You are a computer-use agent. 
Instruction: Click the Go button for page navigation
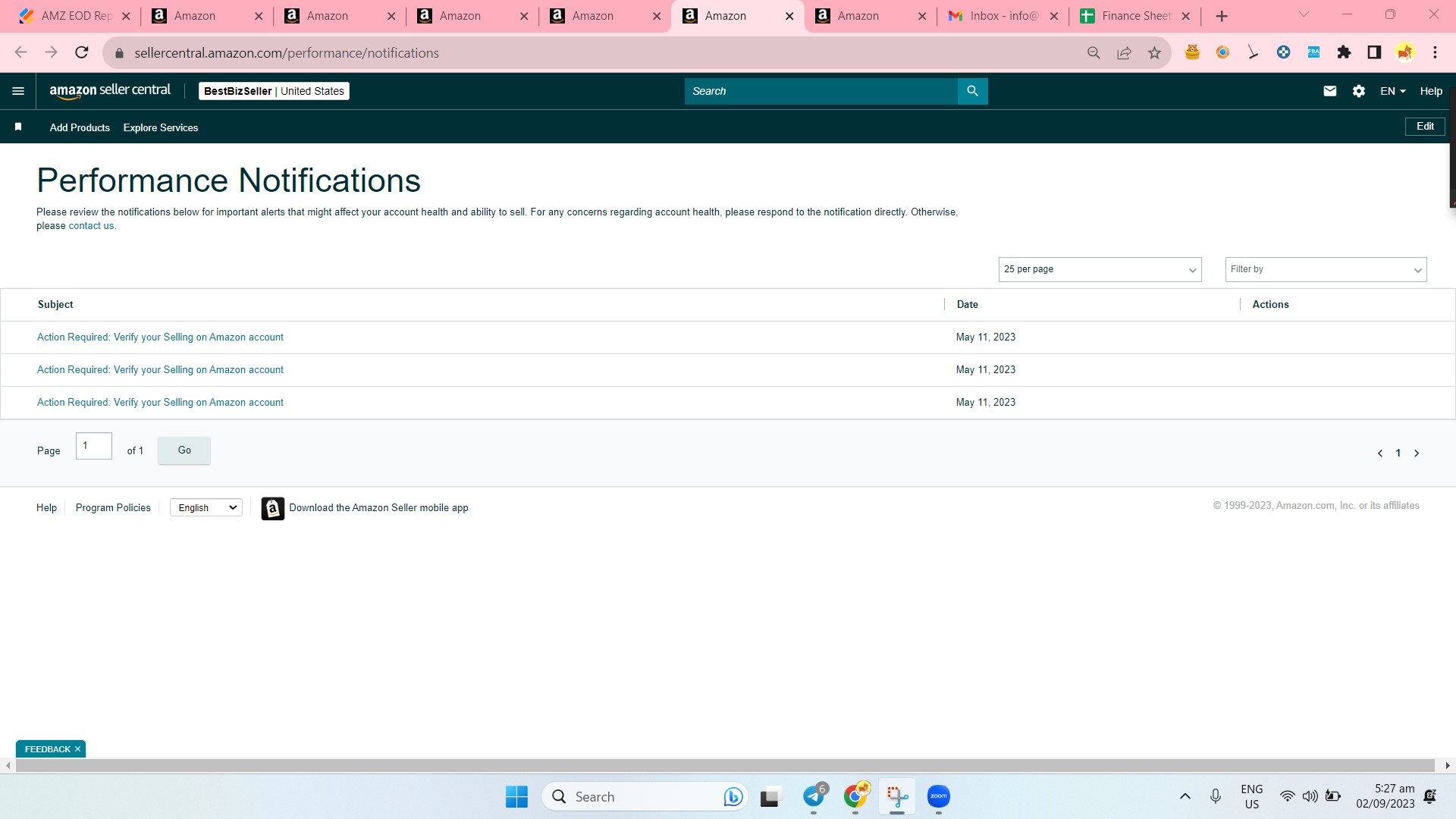(x=184, y=450)
